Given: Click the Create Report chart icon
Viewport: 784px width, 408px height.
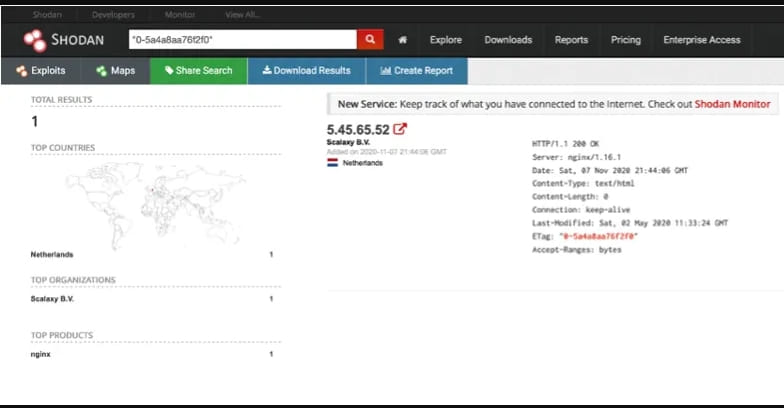Looking at the screenshot, I should coord(386,70).
